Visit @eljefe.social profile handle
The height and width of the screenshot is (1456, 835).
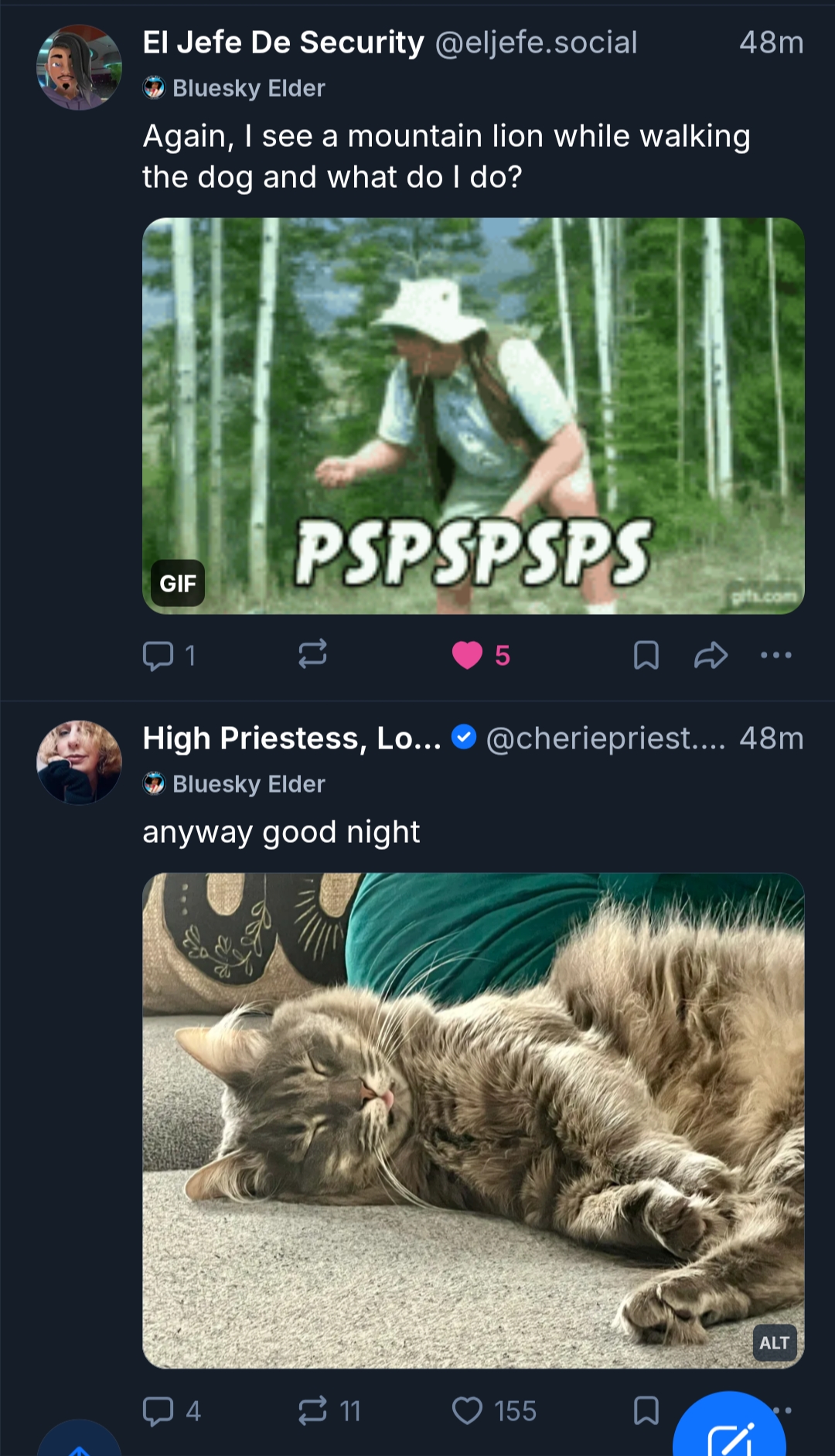click(536, 43)
